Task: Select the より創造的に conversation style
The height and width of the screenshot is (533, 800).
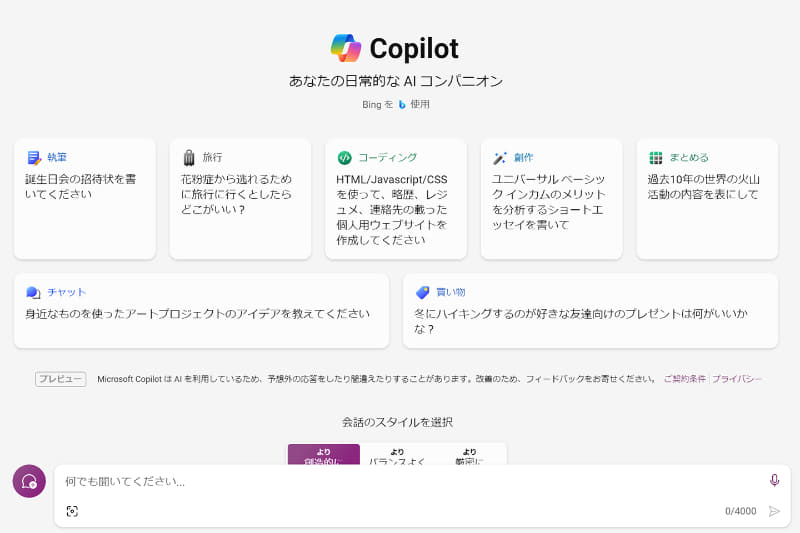Action: click(324, 456)
